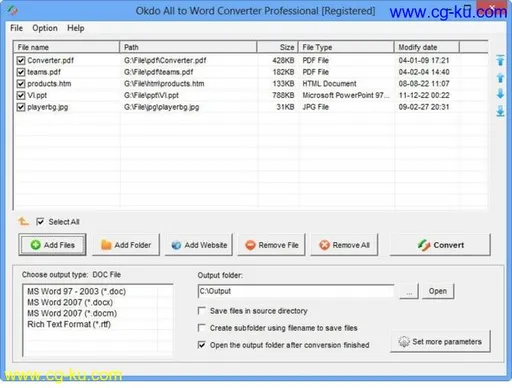Click path G:\File\jpg\playerbg.jpg
This screenshot has height=388, width=512.
tap(161, 107)
